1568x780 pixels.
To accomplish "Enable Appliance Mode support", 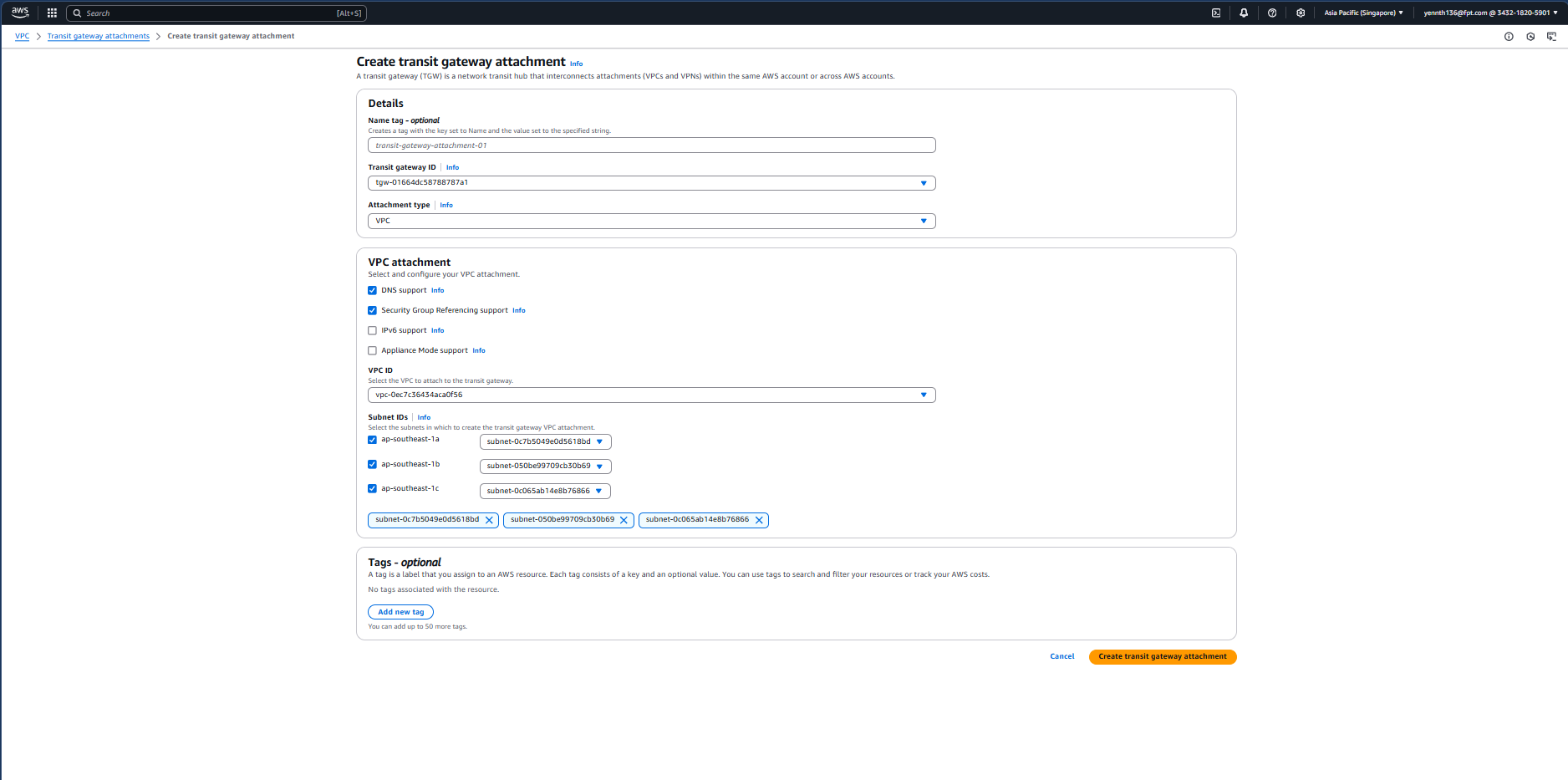I will (x=373, y=351).
